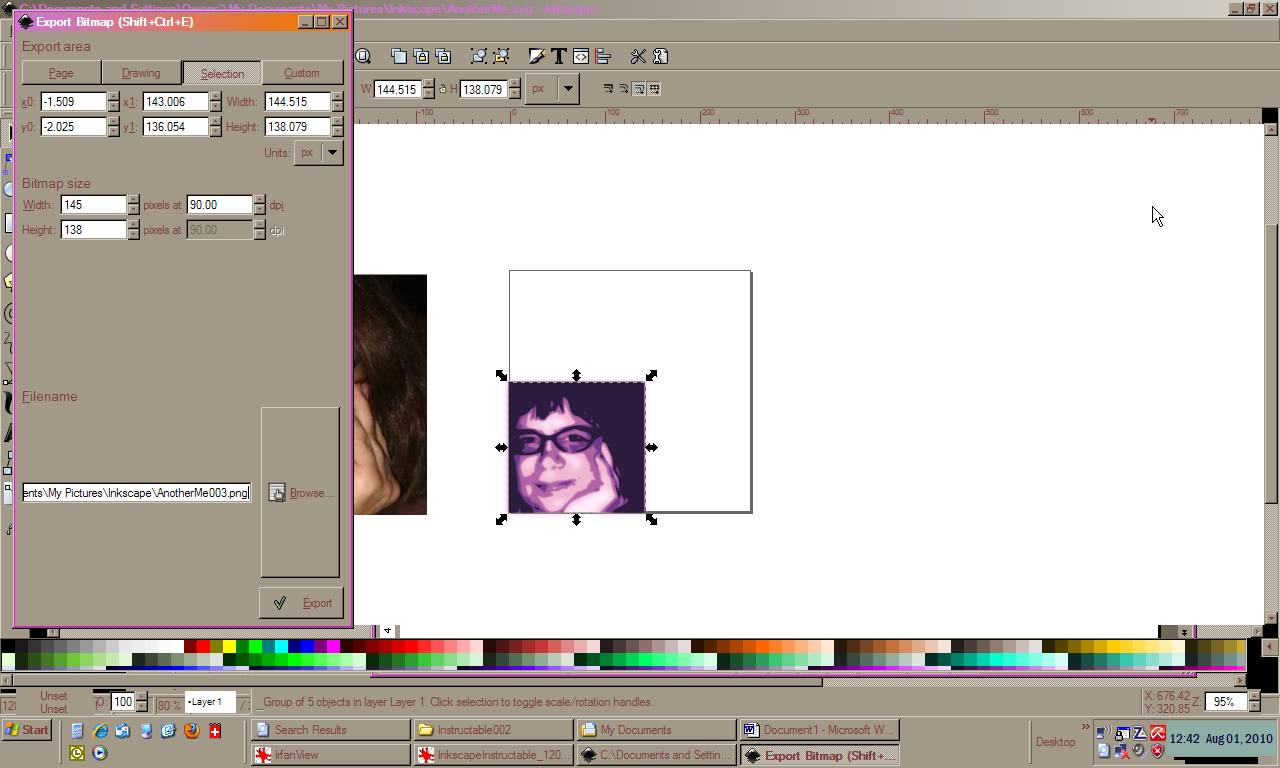Viewport: 1280px width, 768px height.
Task: Click the opacity field showing 100
Action: [x=122, y=702]
